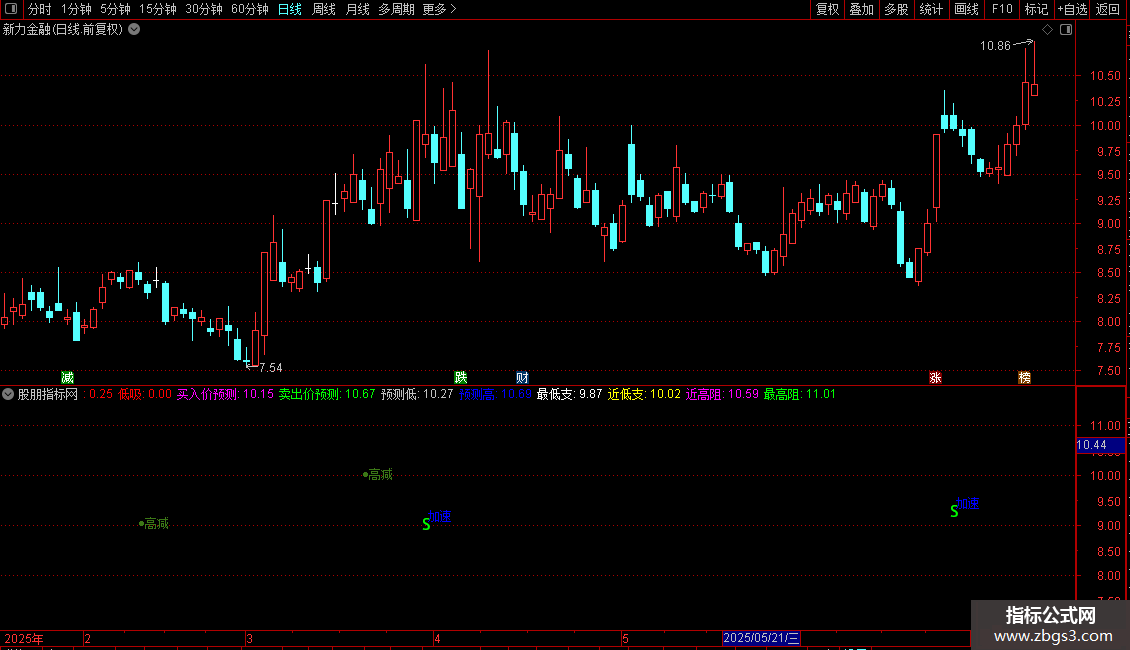Switch to 分时 intraday view
This screenshot has width=1130, height=650.
coord(40,9)
